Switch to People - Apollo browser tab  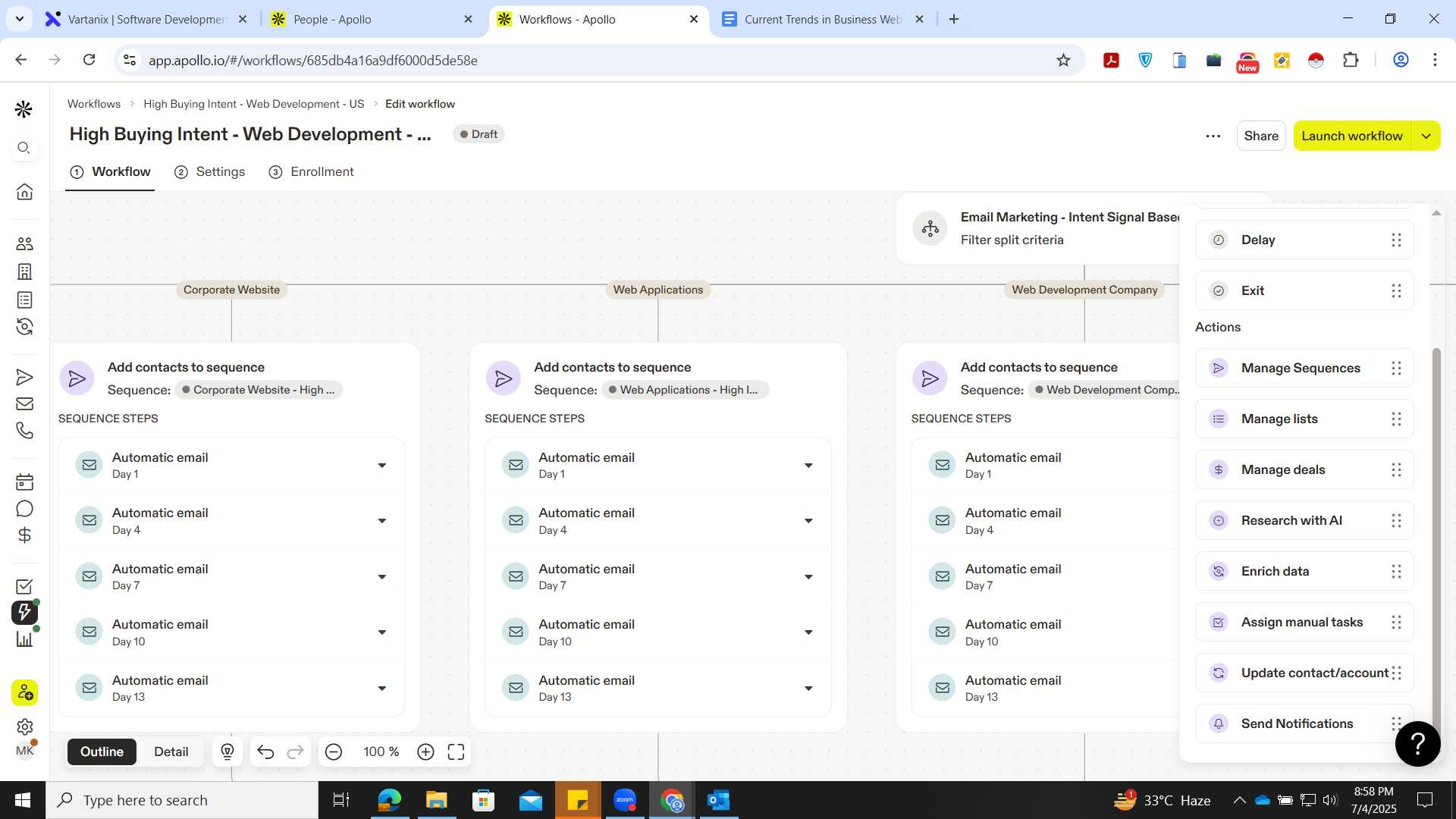coord(371,19)
